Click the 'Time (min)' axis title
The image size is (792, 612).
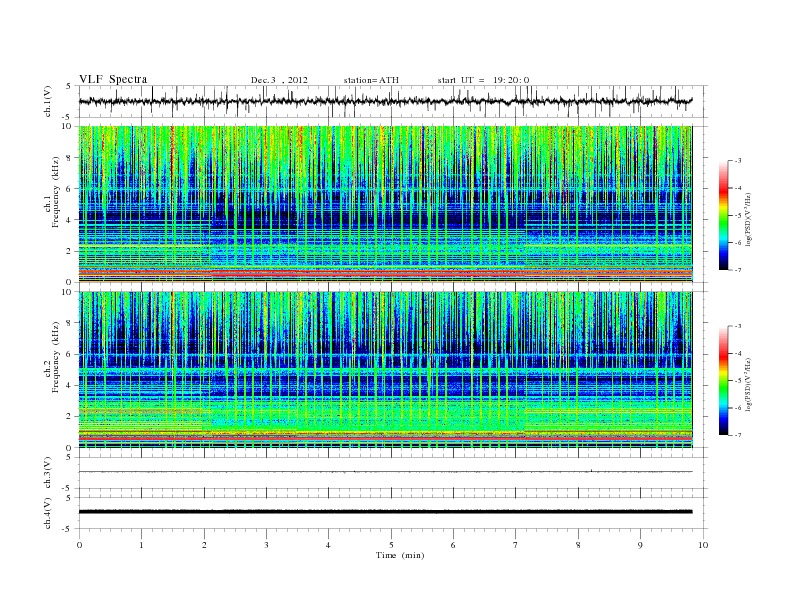[x=400, y=555]
